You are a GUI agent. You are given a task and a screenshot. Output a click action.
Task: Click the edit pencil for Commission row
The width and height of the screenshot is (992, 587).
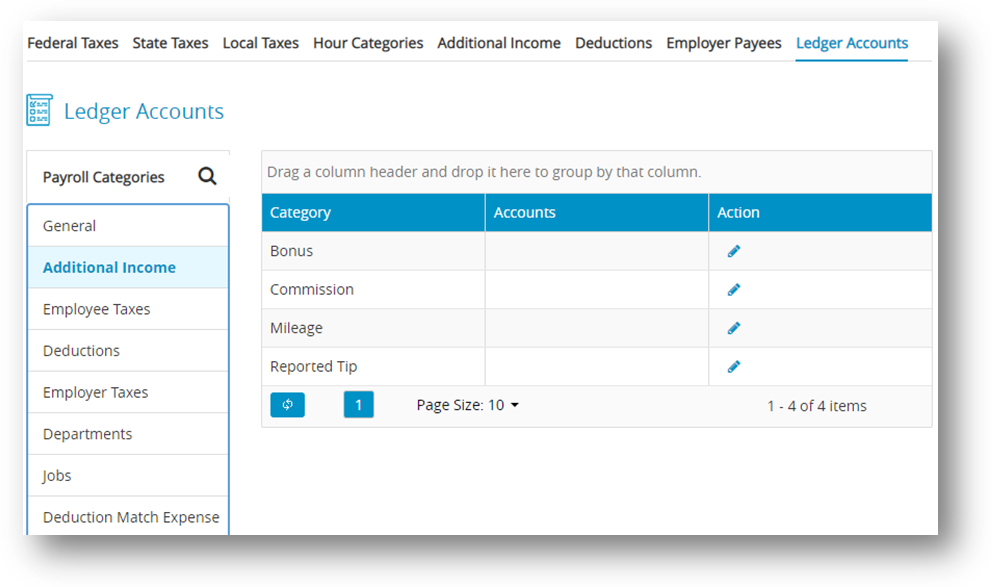click(733, 290)
